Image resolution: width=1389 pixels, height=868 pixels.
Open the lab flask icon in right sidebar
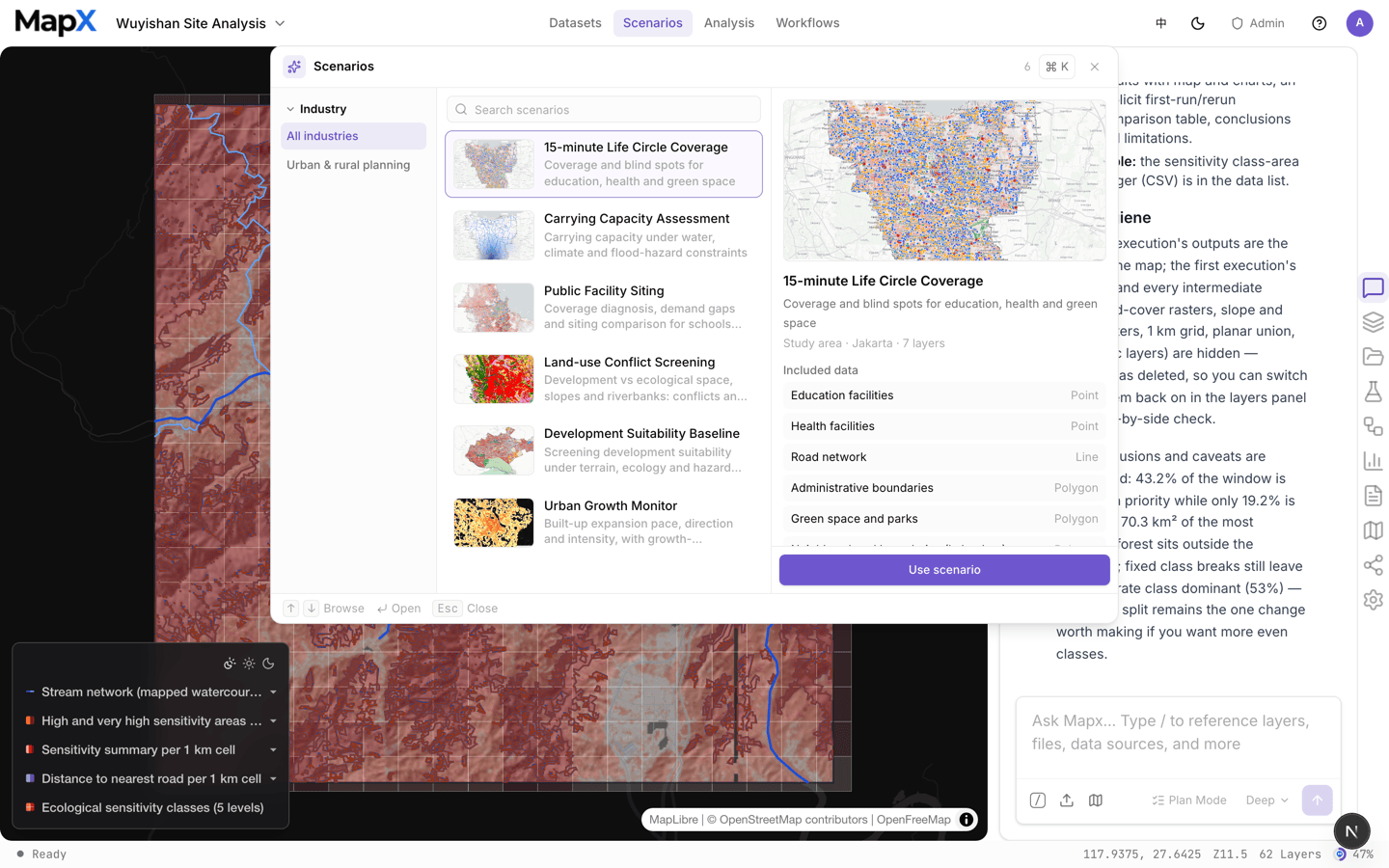pos(1373,392)
